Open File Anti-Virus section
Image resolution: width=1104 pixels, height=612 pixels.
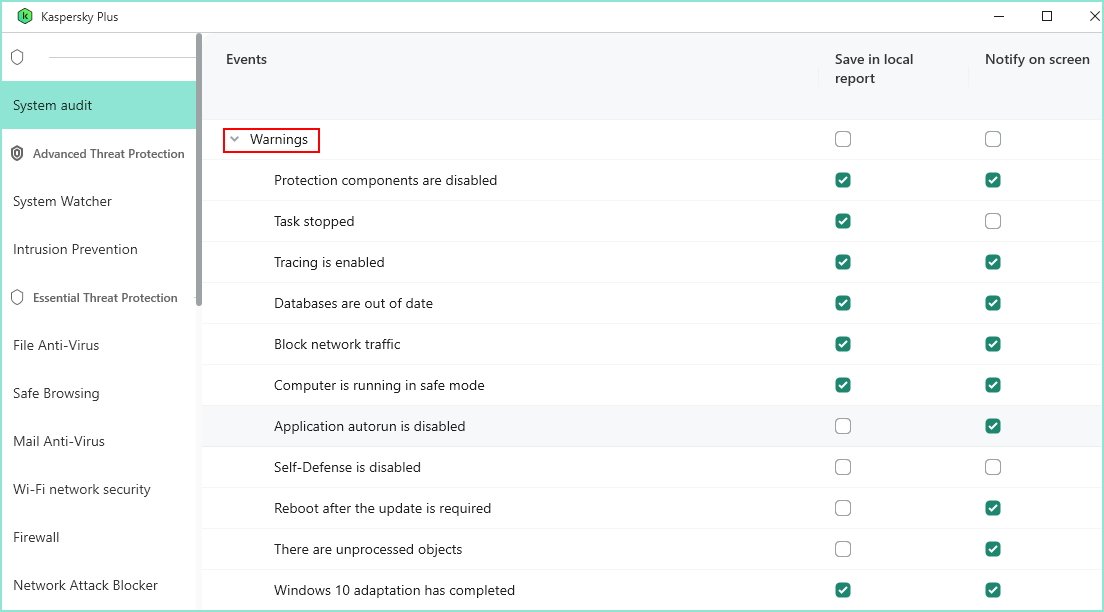point(56,346)
